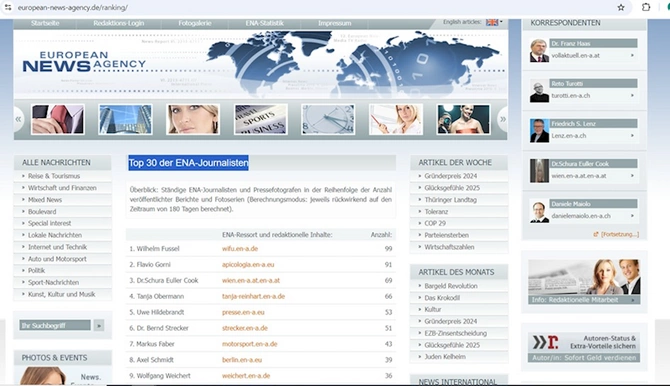Screen dimensions: 670x386
Task: Click the UK flag English articles icon
Action: [492, 22]
